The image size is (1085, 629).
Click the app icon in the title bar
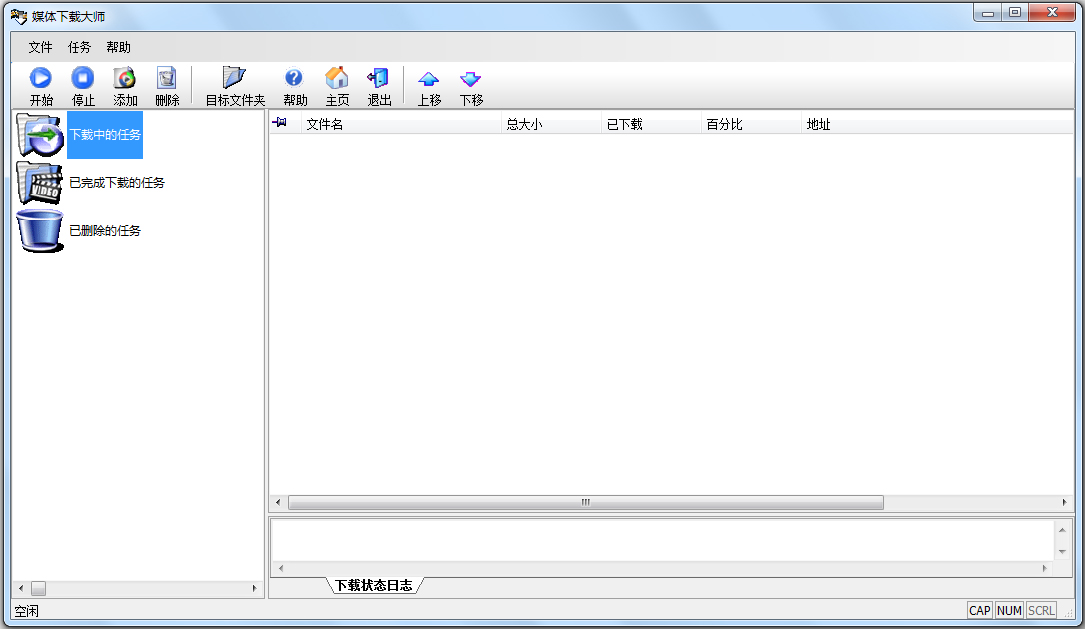pyautogui.click(x=19, y=16)
